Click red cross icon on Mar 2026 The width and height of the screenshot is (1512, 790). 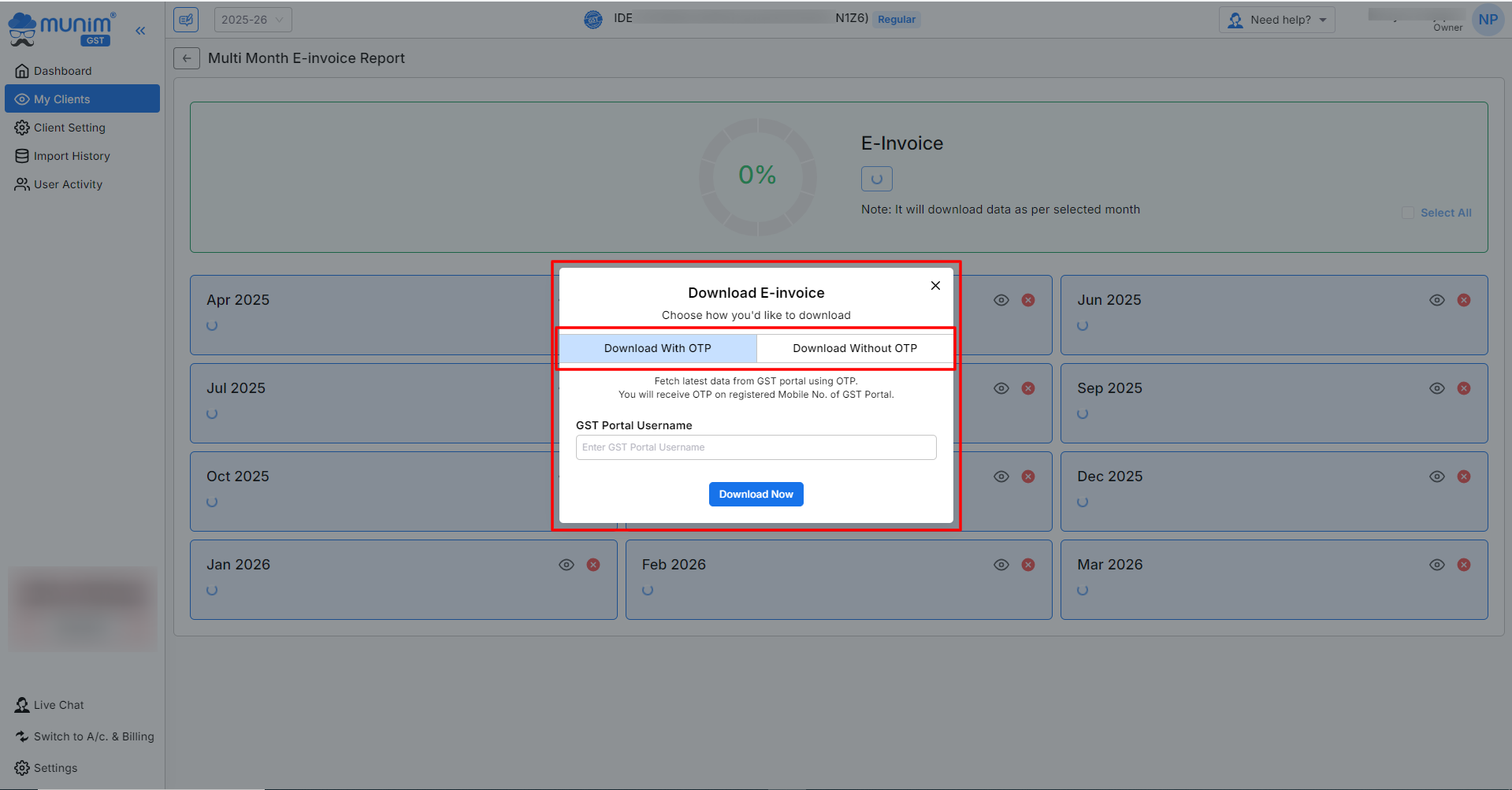point(1463,565)
